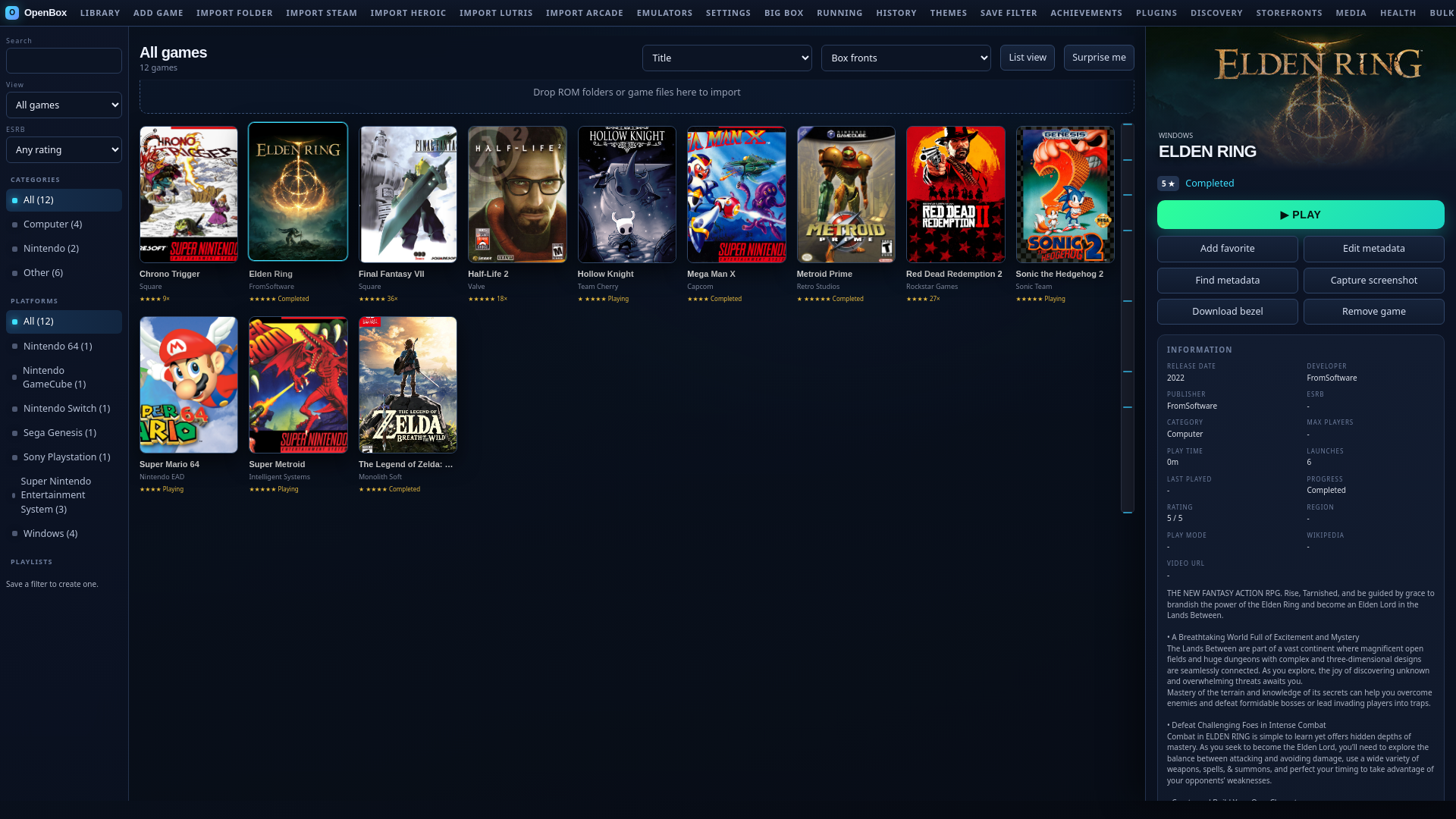The image size is (1456, 819).
Task: Filter by Nintendo Switch (1) platform
Action: [x=64, y=409]
